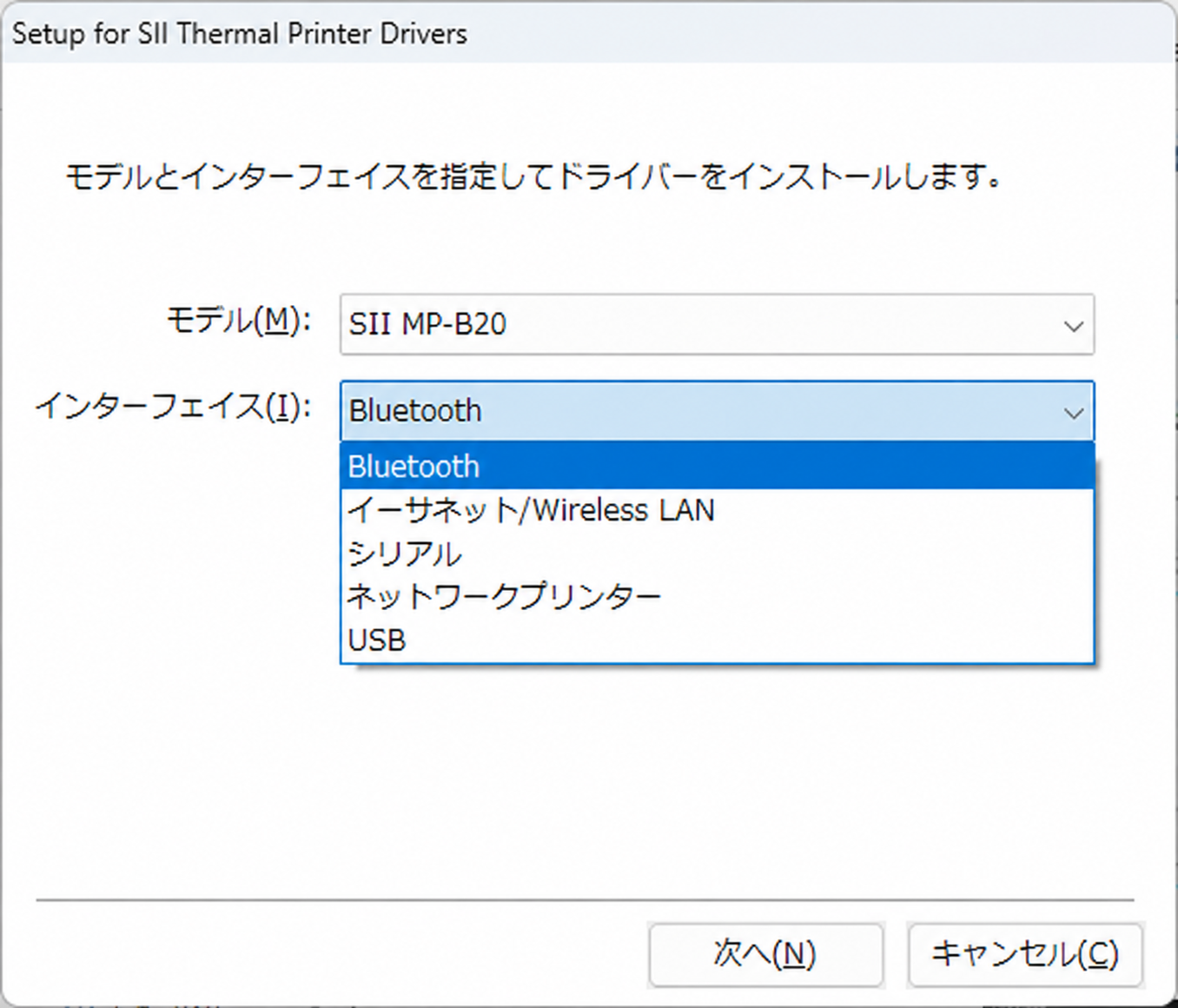The height and width of the screenshot is (1008, 1178).
Task: Click the モデル(M): label
Action: pos(238,321)
